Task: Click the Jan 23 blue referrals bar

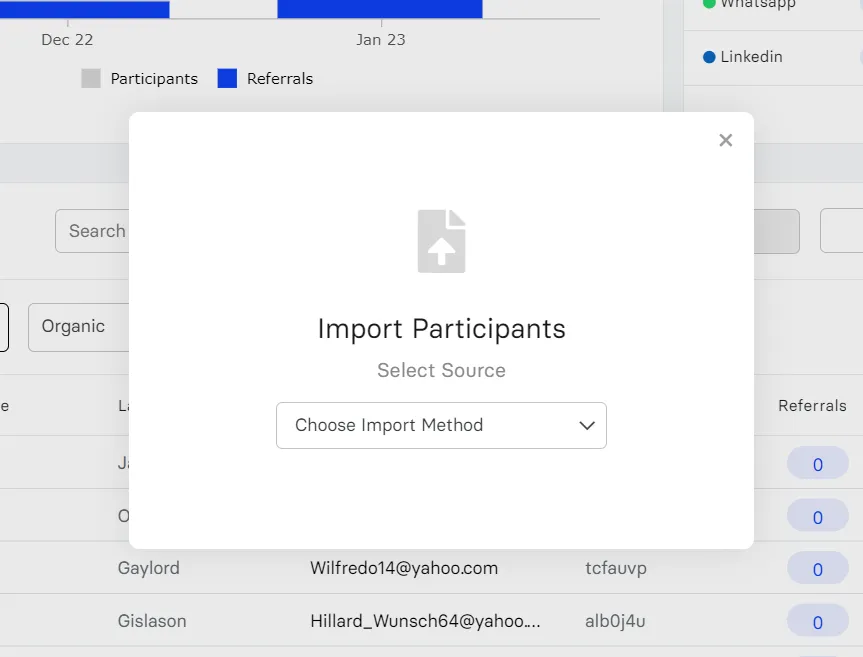Action: pyautogui.click(x=380, y=9)
